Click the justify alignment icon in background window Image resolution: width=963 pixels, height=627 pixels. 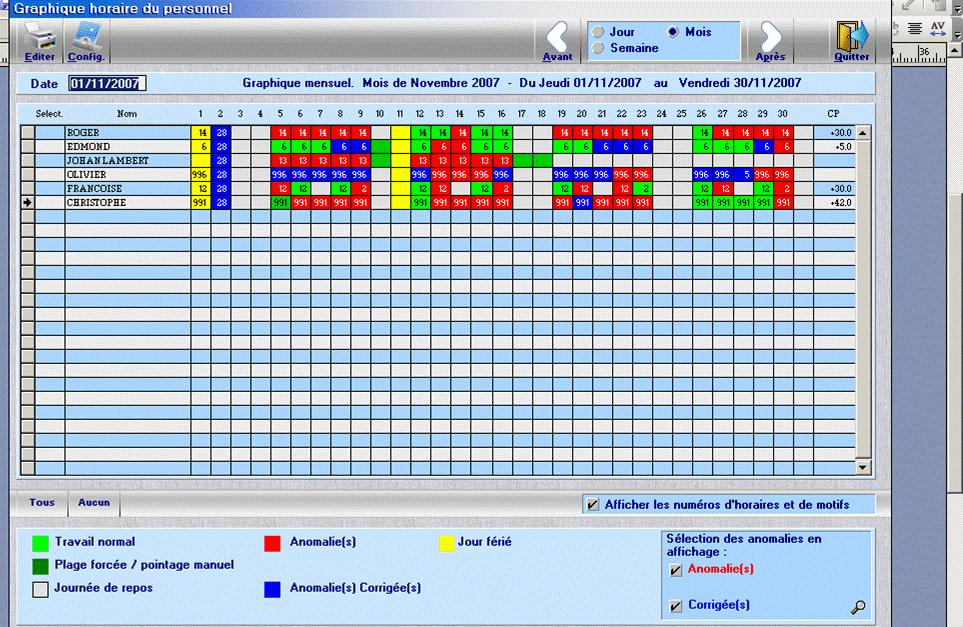tap(915, 28)
